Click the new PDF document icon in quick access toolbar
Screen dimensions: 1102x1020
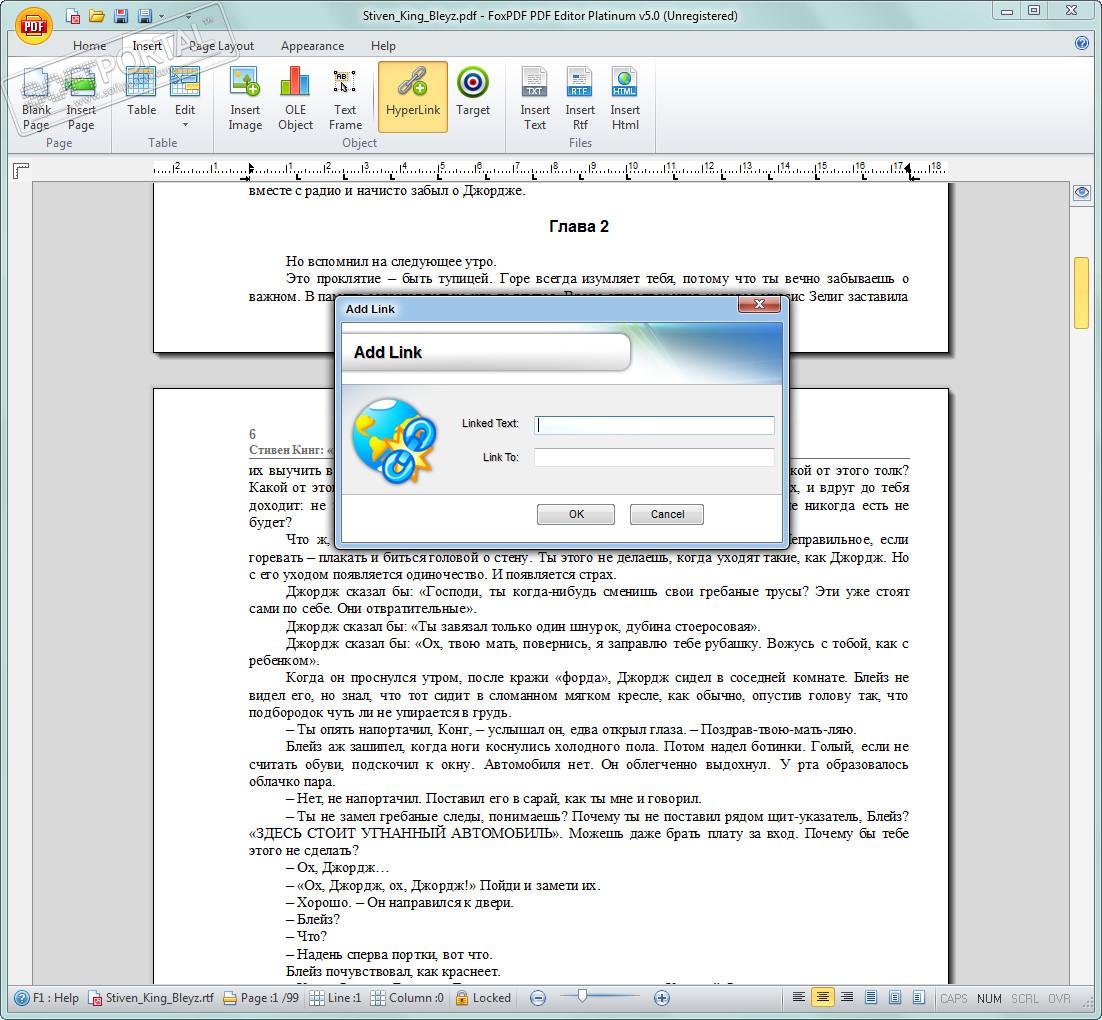point(72,16)
